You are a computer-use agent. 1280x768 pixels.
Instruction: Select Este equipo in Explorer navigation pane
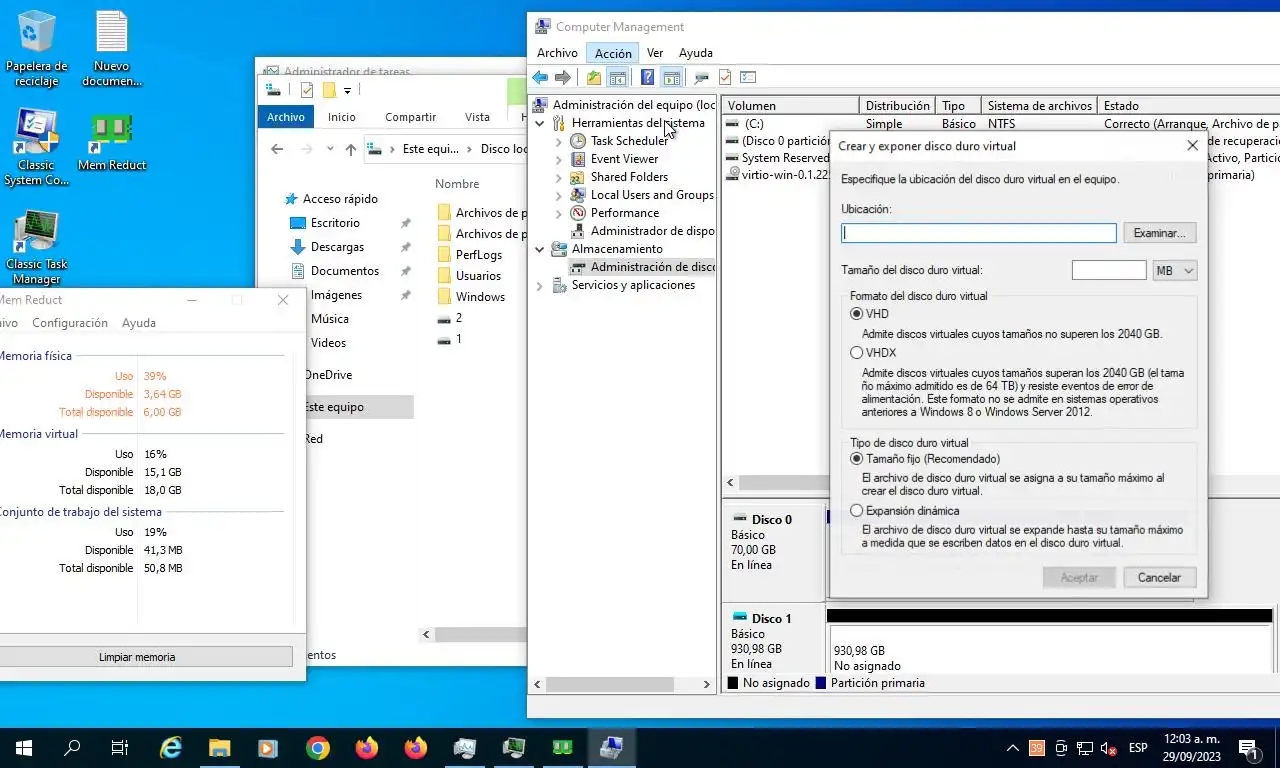335,407
